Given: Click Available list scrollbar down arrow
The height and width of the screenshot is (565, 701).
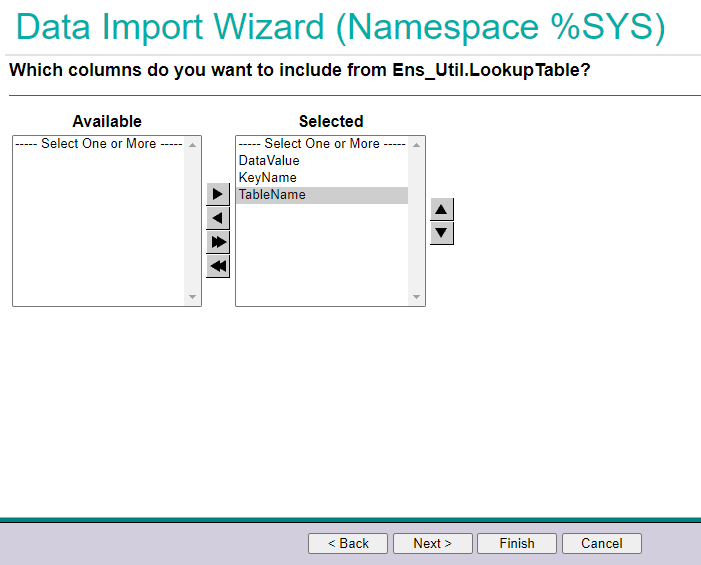Looking at the screenshot, I should 193,297.
